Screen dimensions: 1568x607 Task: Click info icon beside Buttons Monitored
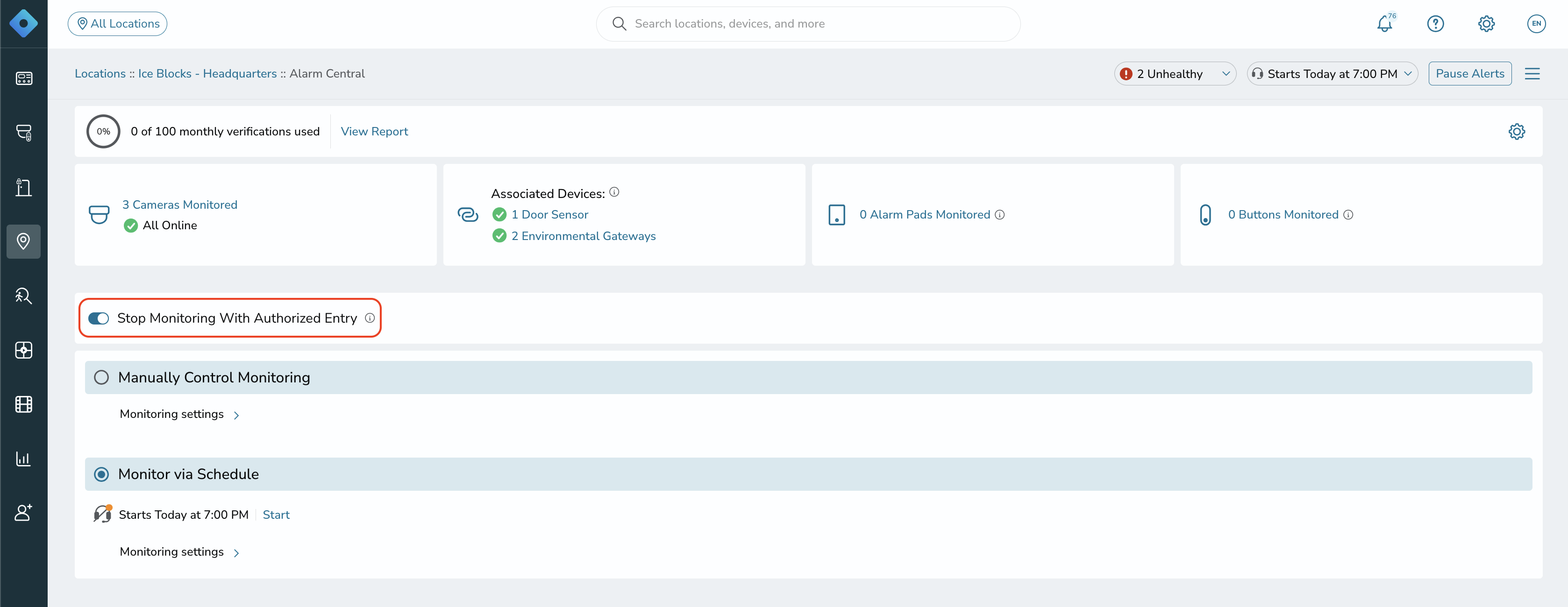coord(1348,215)
